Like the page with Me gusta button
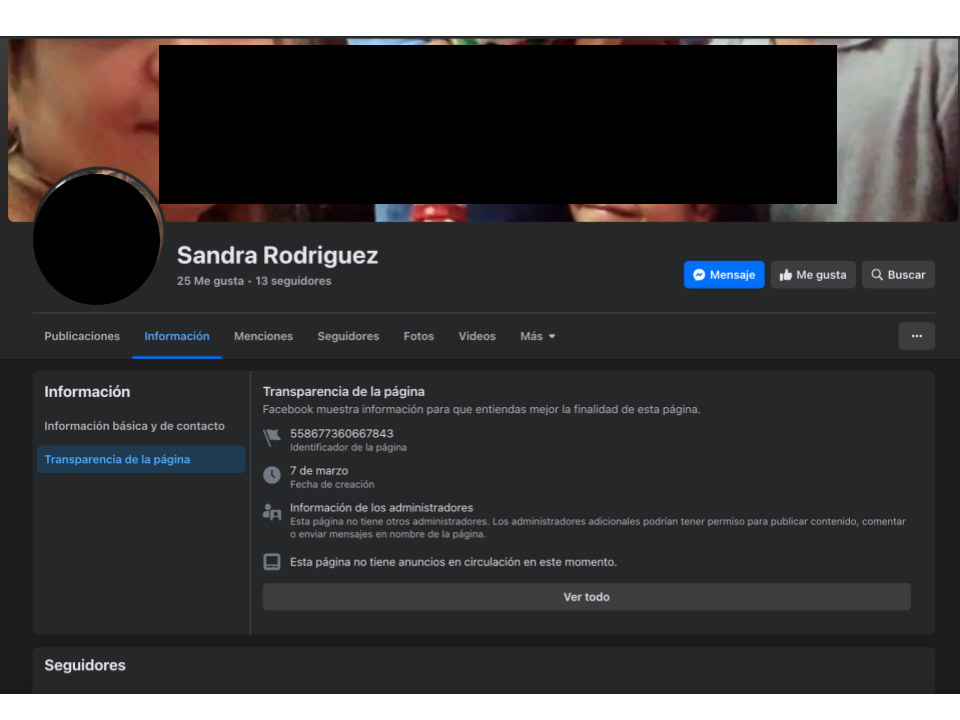960x720 pixels. tap(813, 275)
